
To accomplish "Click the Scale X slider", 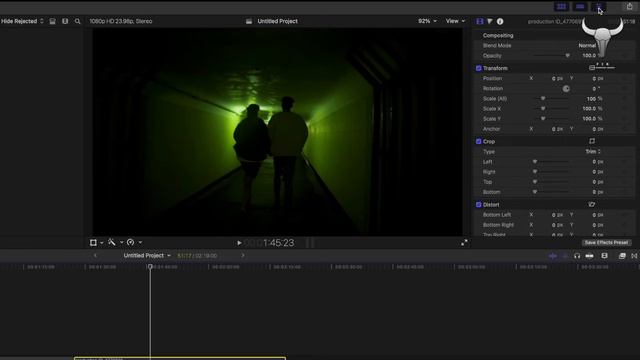I will 552,109.
